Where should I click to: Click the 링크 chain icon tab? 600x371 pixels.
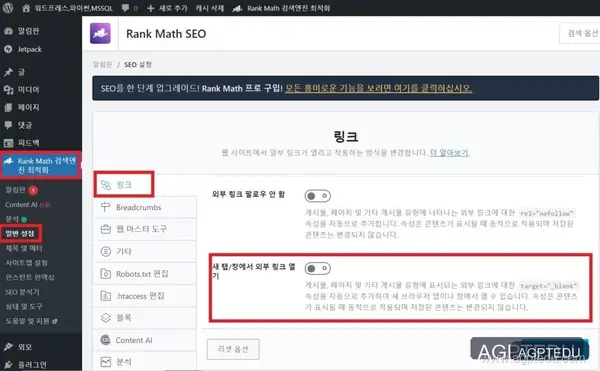[x=106, y=185]
